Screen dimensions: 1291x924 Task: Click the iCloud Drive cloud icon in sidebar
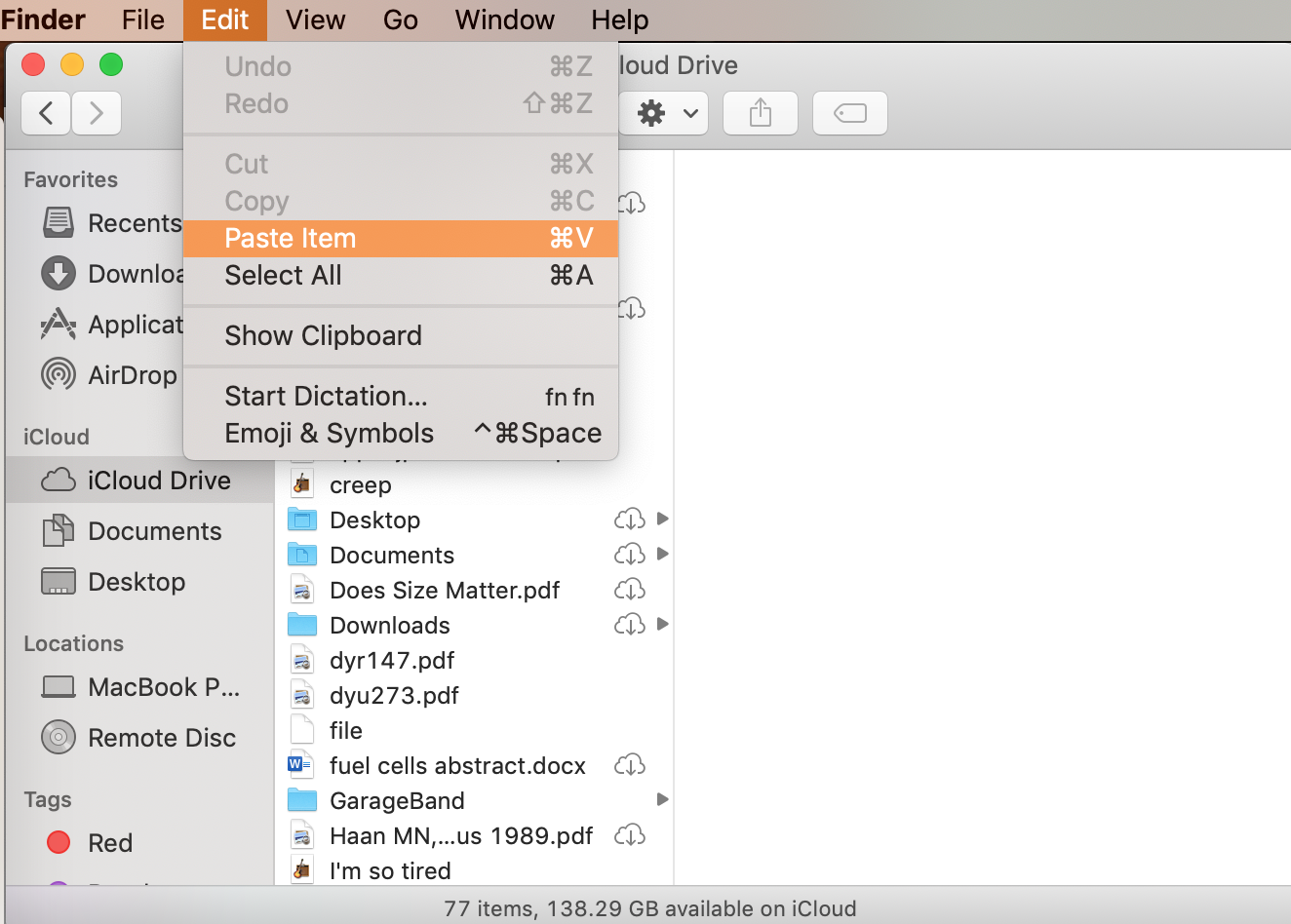tap(59, 481)
